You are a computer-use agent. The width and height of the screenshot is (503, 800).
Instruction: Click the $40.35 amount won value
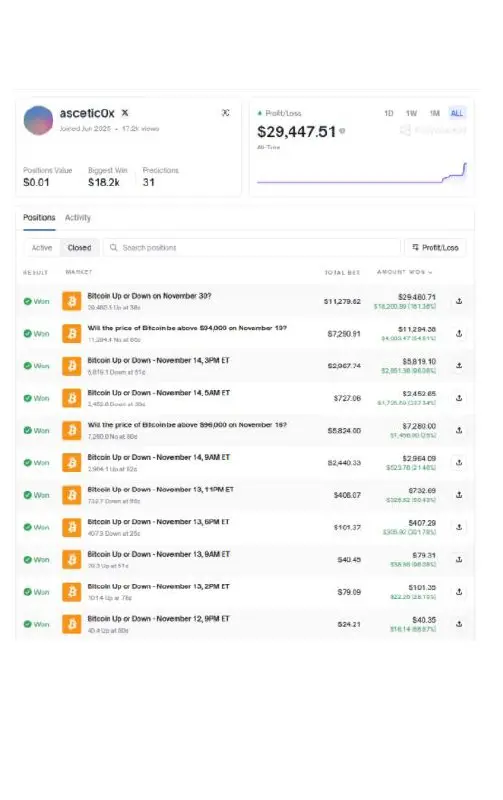[424, 620]
